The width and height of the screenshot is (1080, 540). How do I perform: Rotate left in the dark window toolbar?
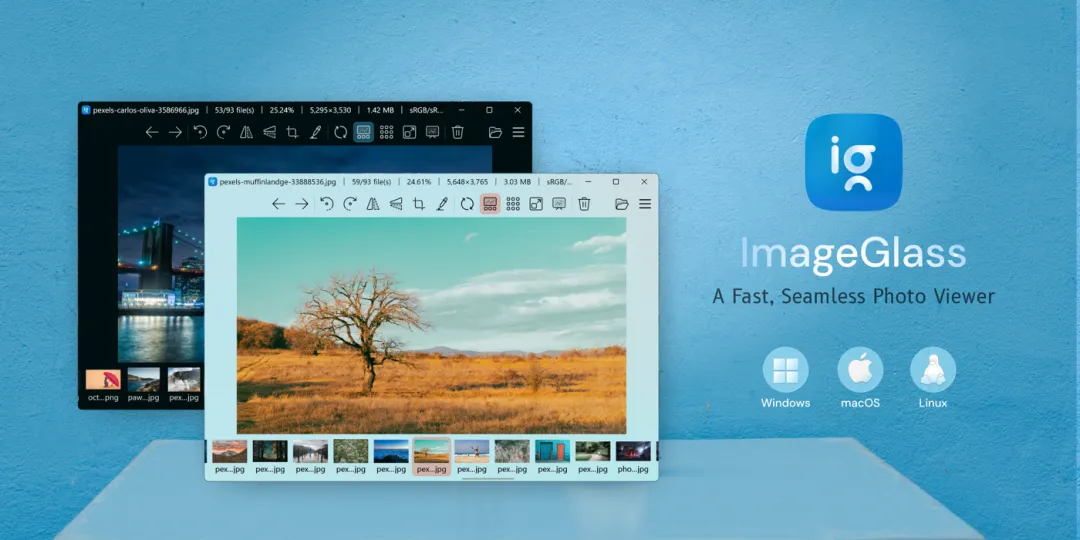(200, 132)
